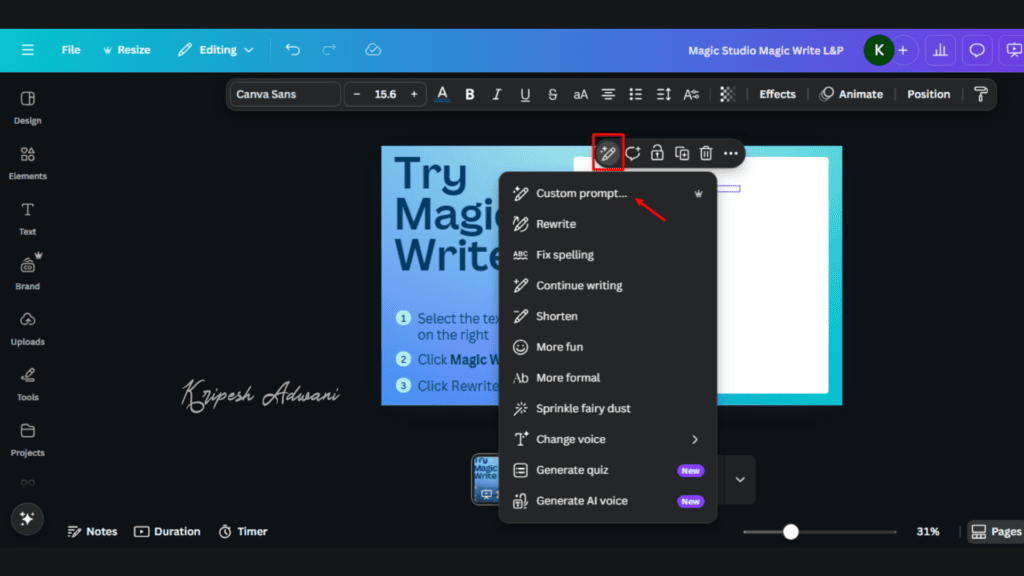Open the Editing mode dropdown
The image size is (1024, 576).
point(215,49)
